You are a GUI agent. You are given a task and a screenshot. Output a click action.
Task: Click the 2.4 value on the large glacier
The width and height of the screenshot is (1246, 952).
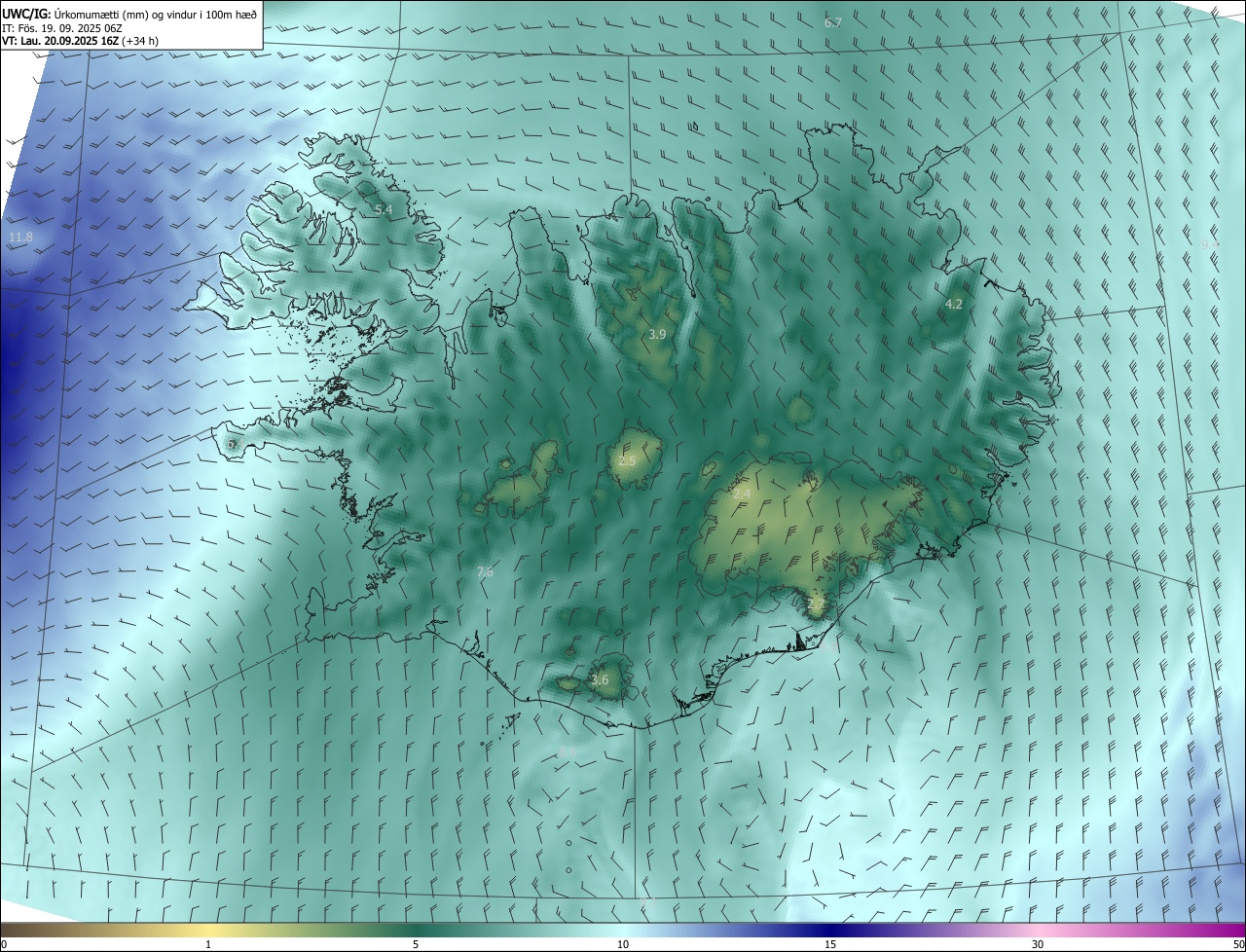point(742,494)
